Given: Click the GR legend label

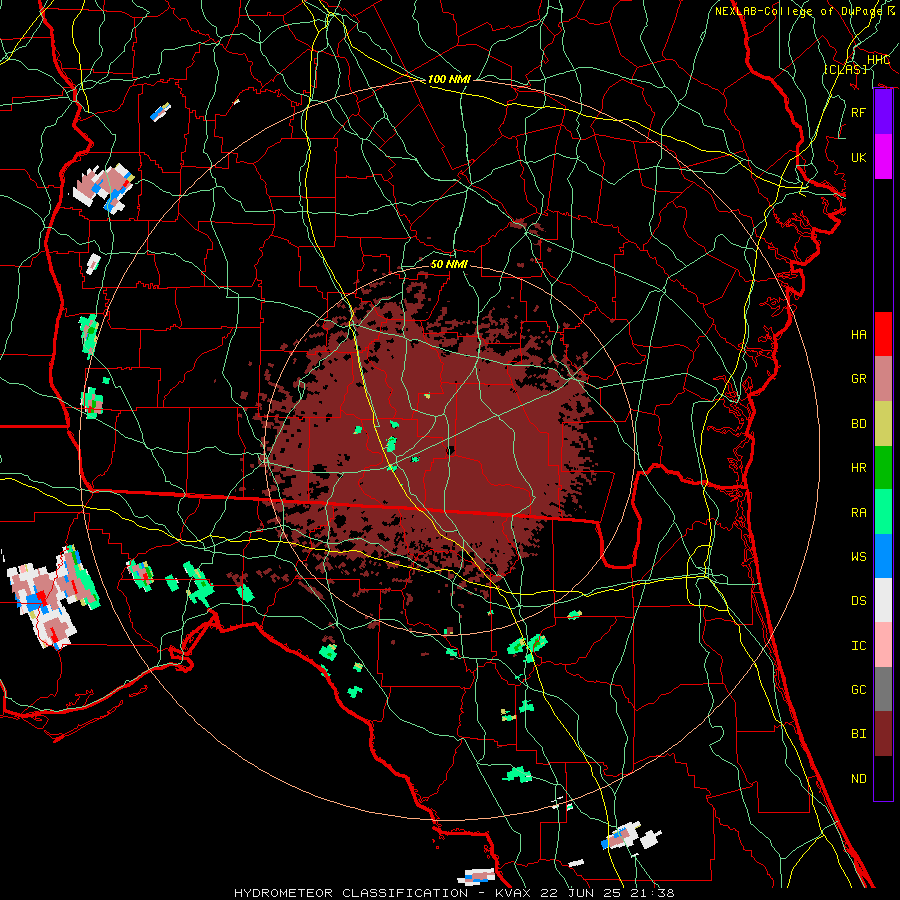Looking at the screenshot, I should click(859, 379).
